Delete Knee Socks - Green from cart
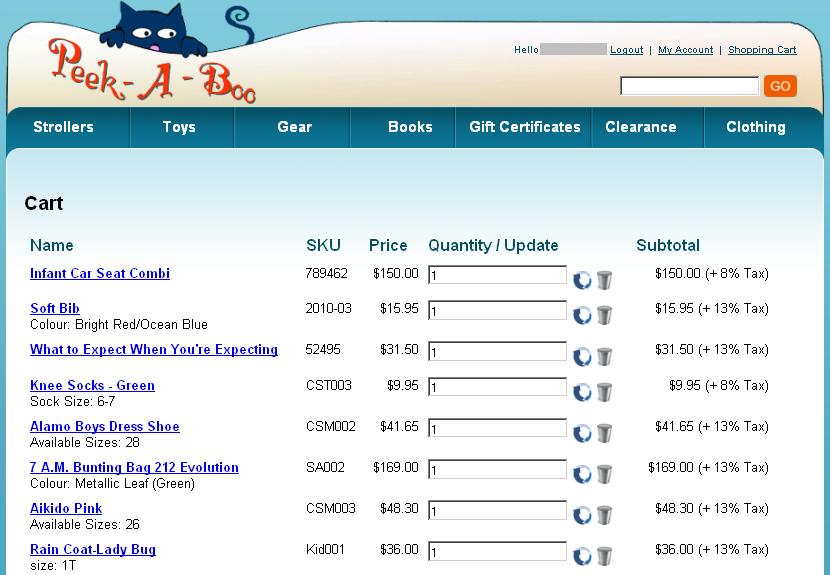This screenshot has height=575, width=830. point(605,392)
